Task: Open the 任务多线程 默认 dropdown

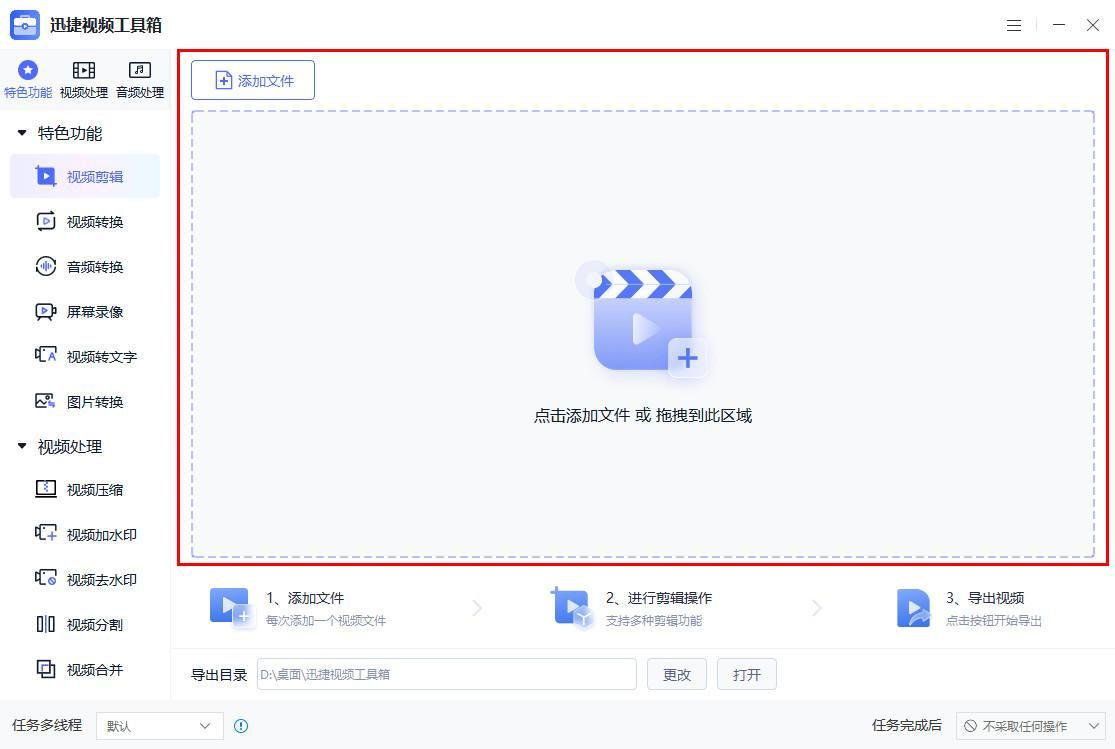Action: point(160,726)
